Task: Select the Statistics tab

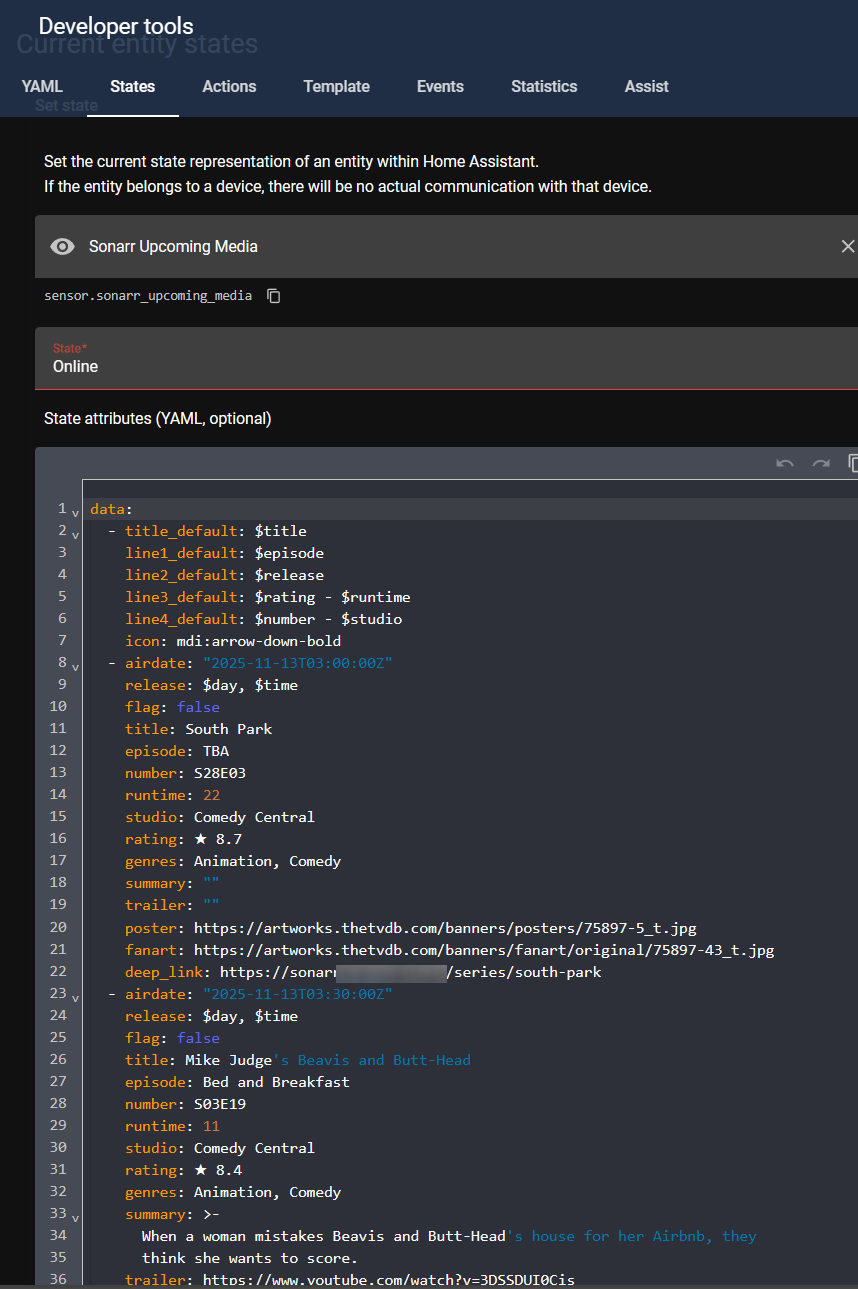Action: (544, 87)
